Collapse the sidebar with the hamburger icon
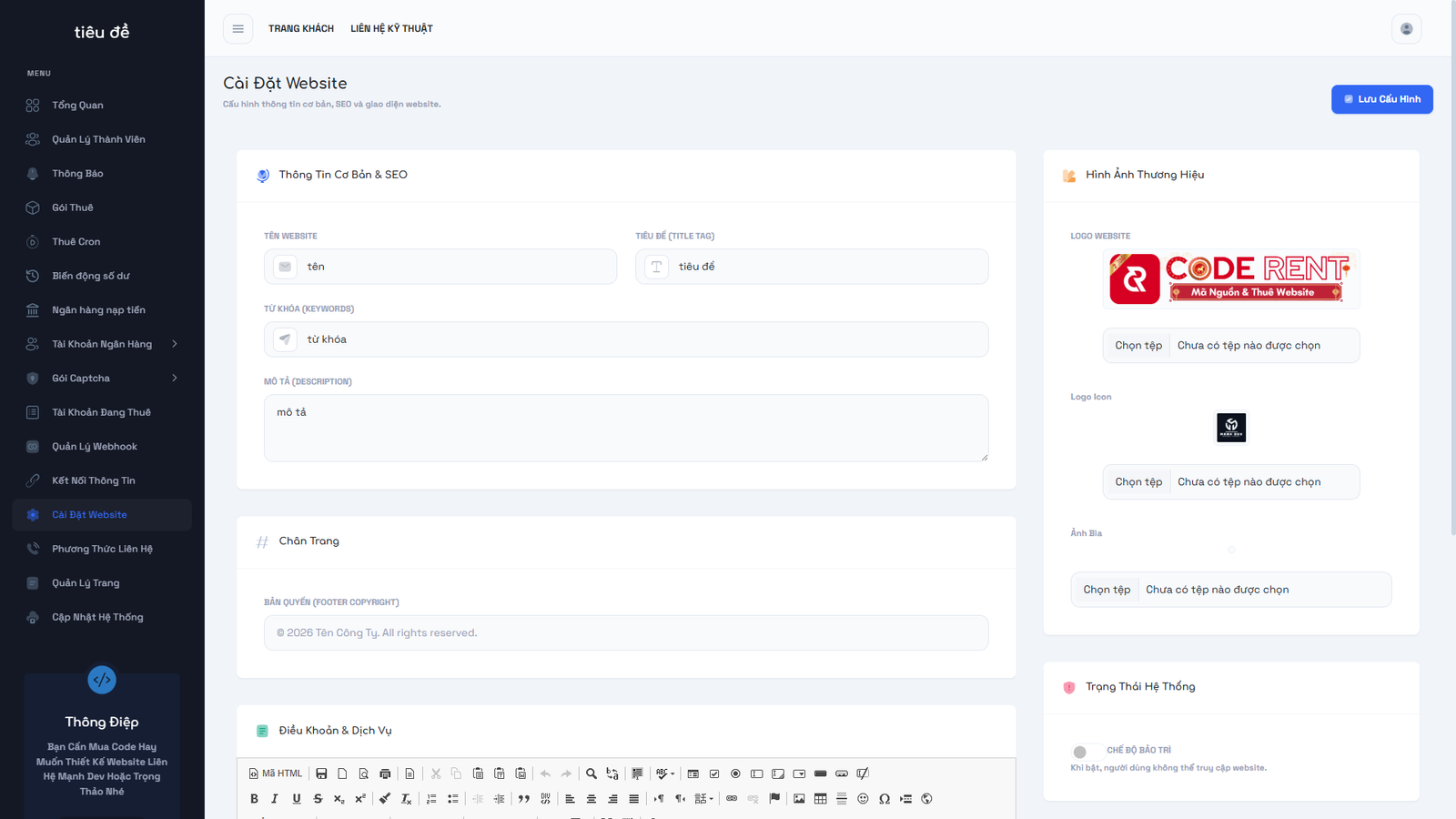The width and height of the screenshot is (1456, 819). (238, 28)
